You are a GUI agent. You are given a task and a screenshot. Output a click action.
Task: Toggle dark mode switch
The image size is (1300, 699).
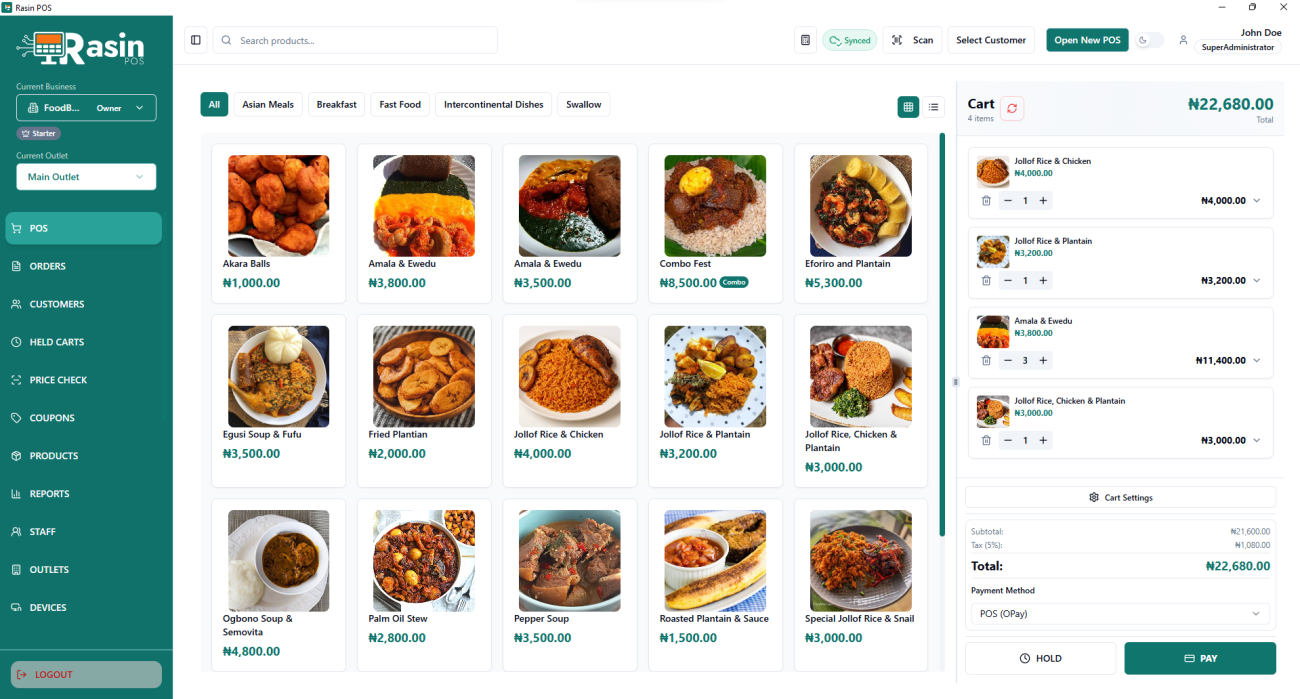tap(1149, 40)
